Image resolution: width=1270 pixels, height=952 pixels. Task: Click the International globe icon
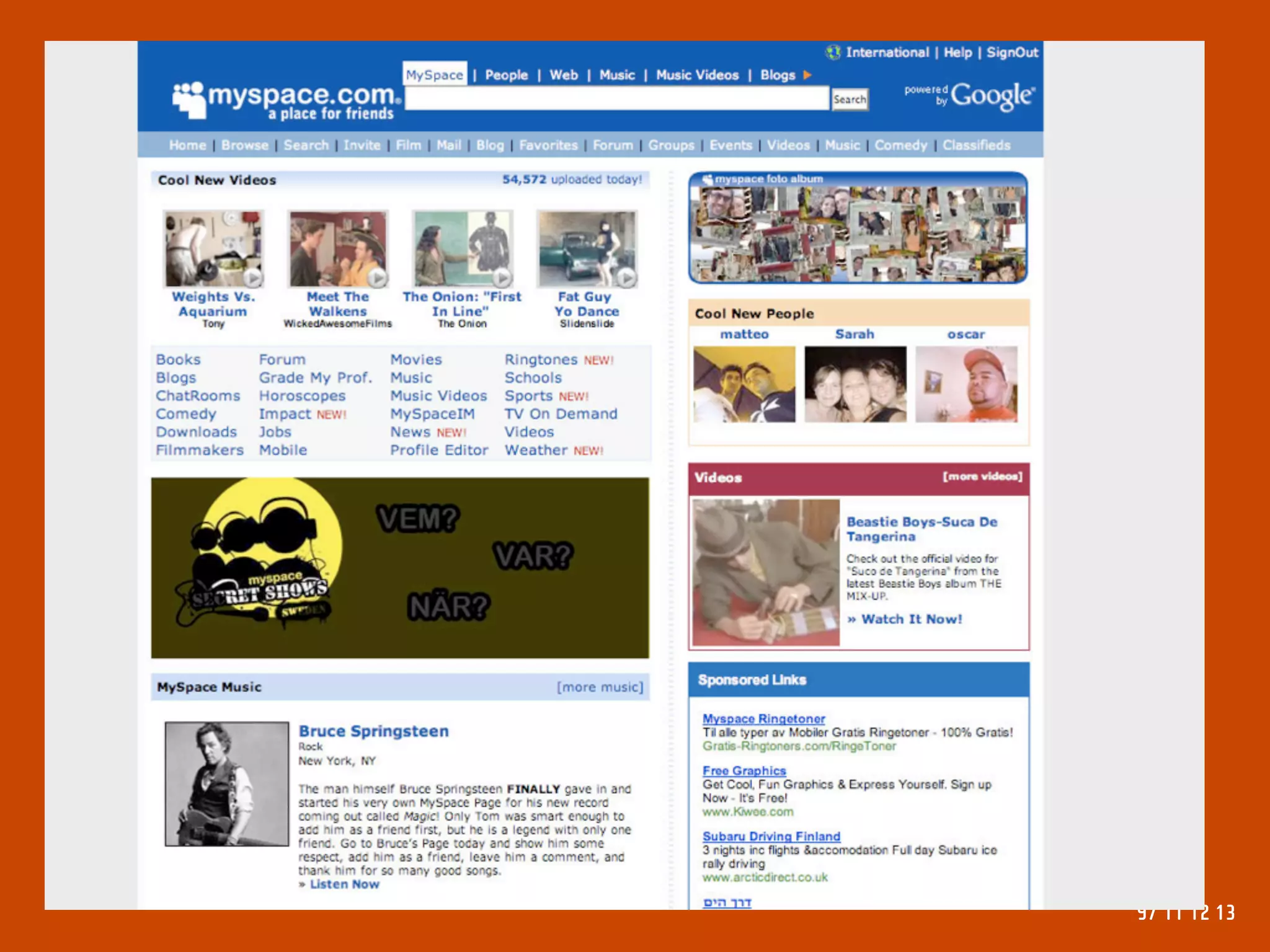833,52
